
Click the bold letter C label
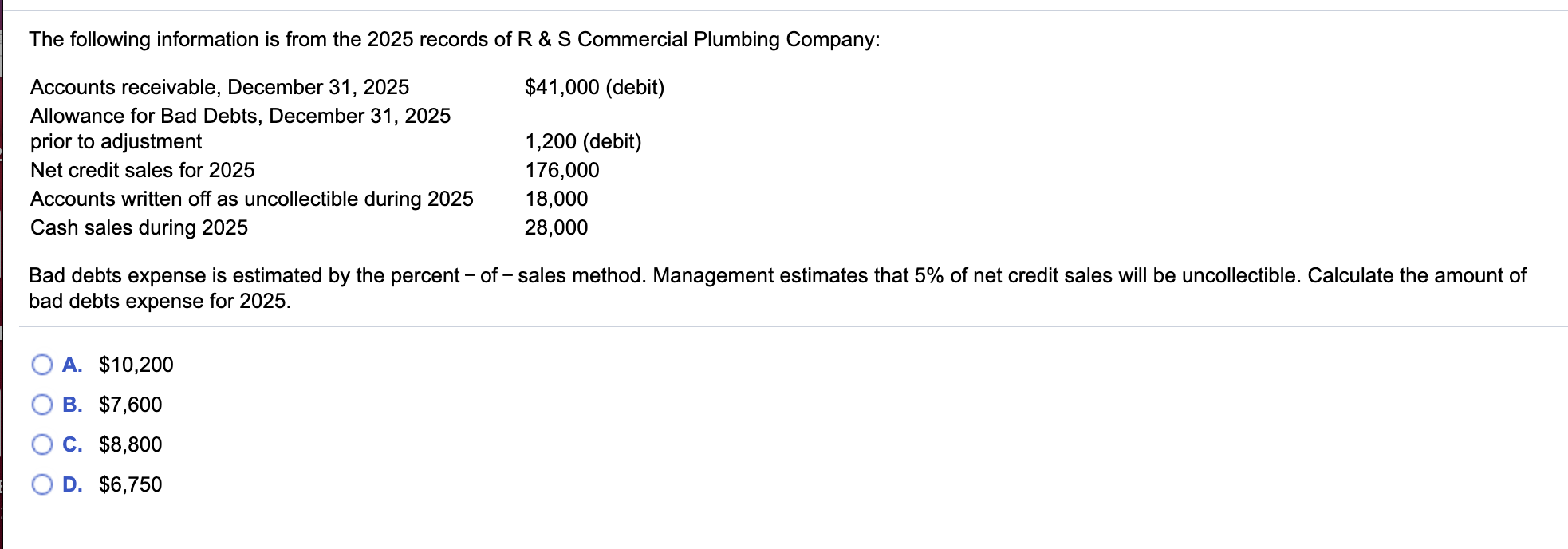click(72, 444)
